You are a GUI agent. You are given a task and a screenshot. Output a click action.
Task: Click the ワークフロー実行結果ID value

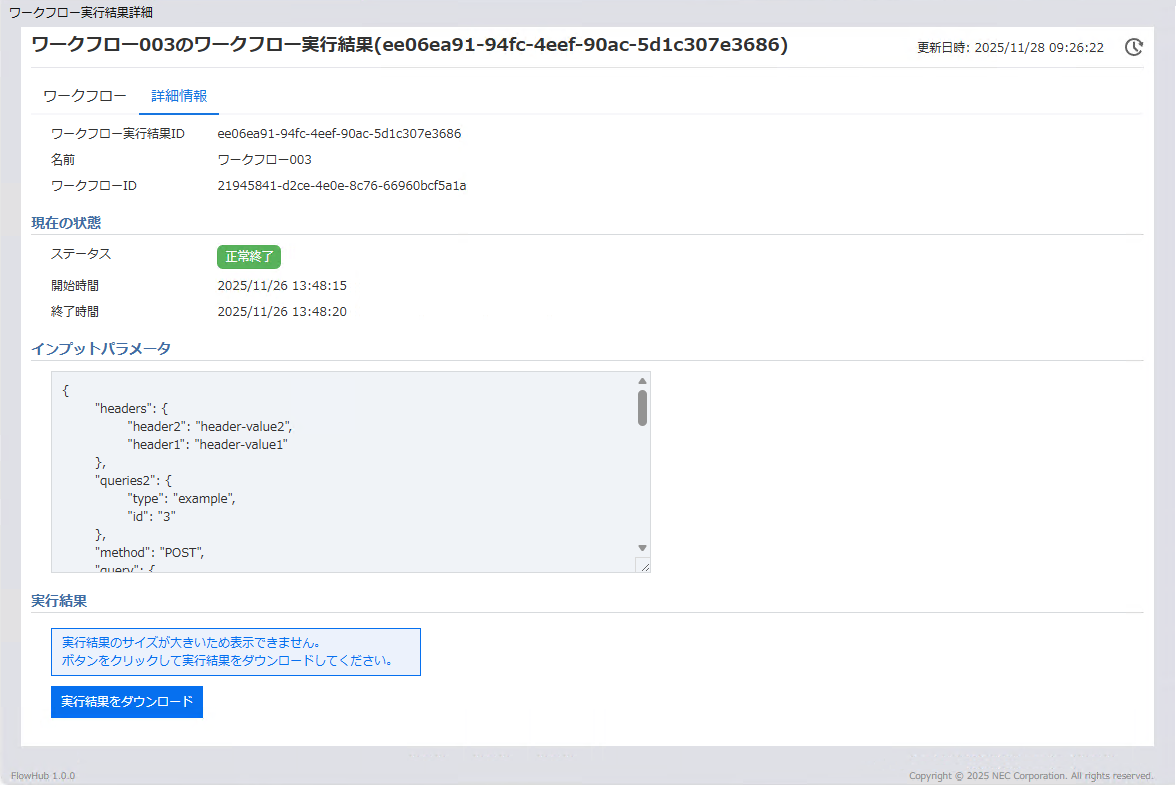point(339,133)
